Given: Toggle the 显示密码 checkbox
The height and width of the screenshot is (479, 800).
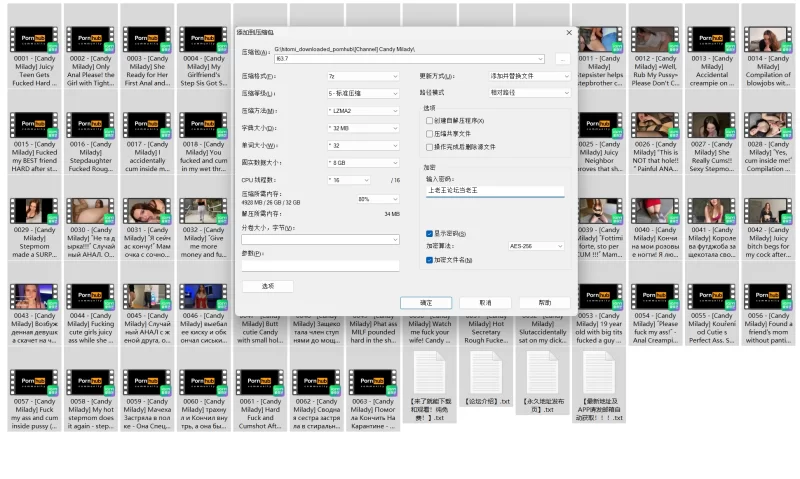Looking at the screenshot, I should pyautogui.click(x=429, y=233).
